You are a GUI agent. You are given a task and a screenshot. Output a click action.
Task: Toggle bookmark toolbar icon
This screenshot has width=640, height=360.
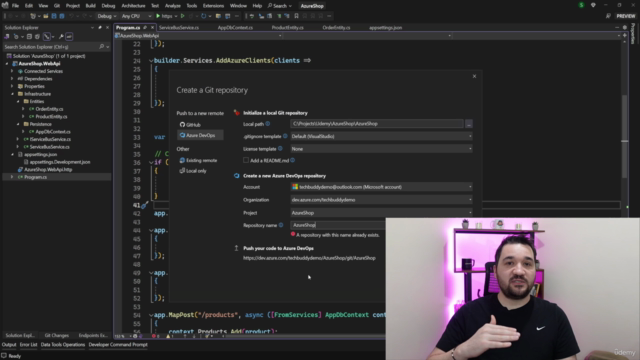296,16
